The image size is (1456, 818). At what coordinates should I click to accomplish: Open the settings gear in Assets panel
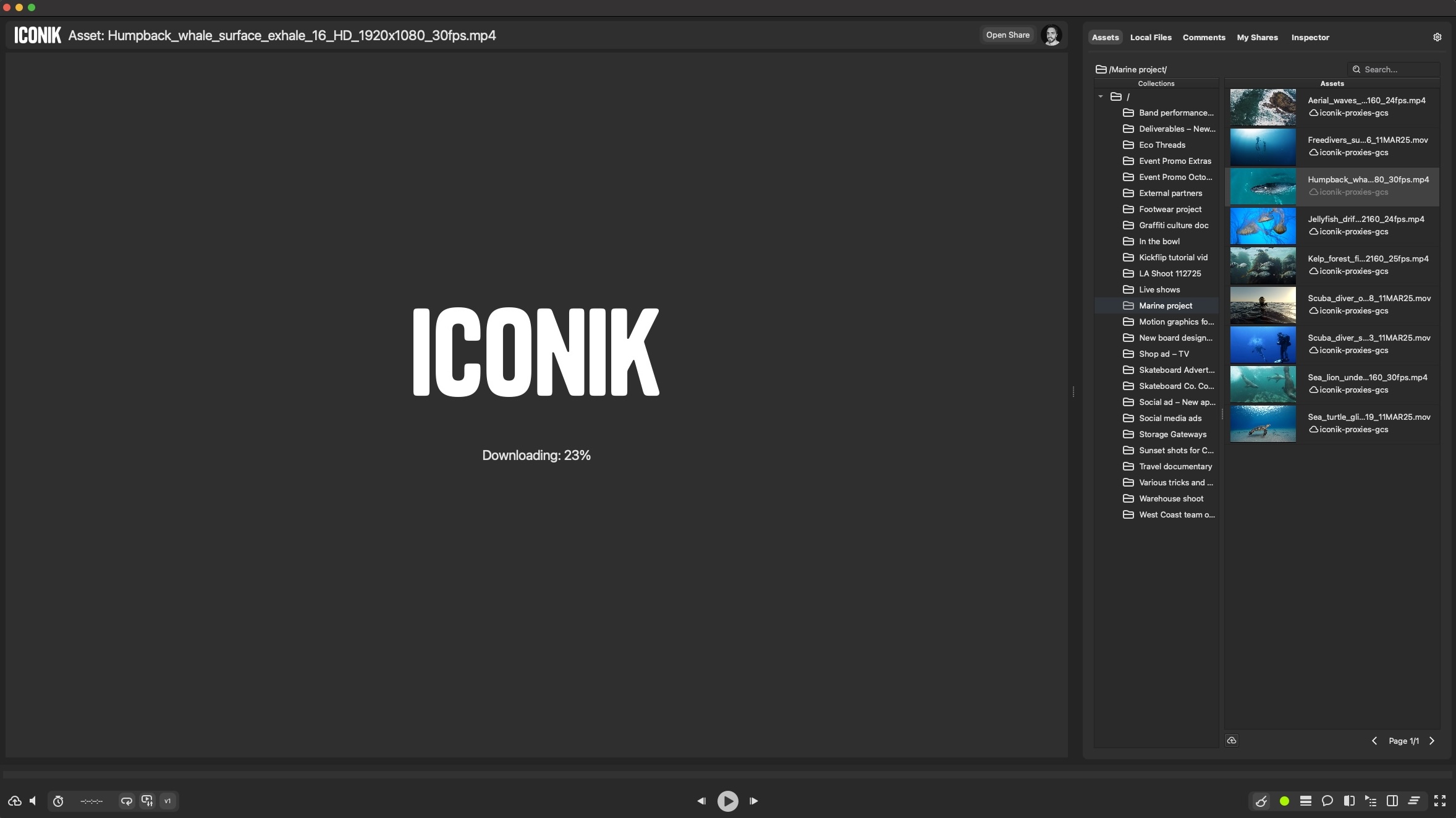pyautogui.click(x=1437, y=37)
